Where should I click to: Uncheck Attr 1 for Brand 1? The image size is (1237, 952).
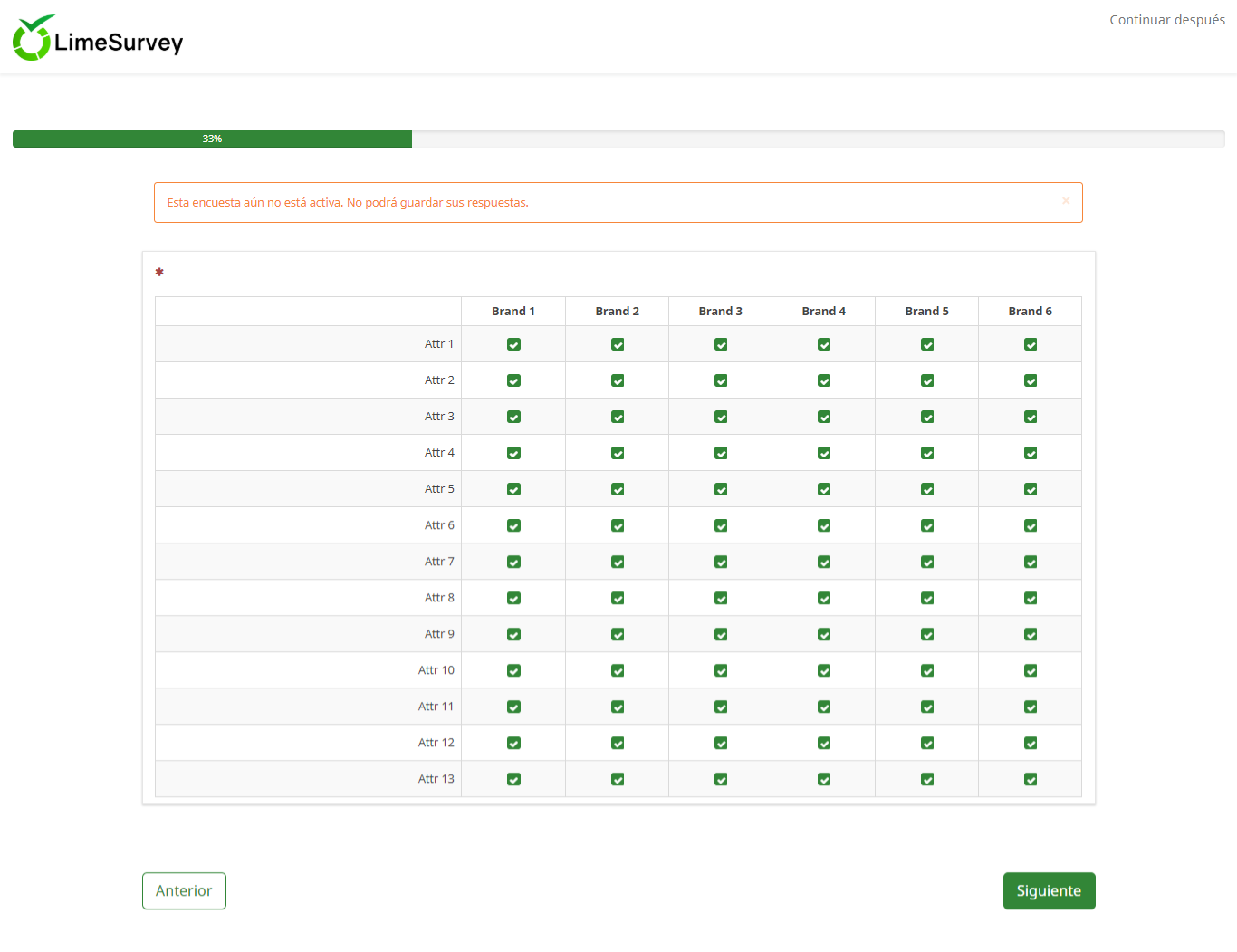(x=513, y=344)
